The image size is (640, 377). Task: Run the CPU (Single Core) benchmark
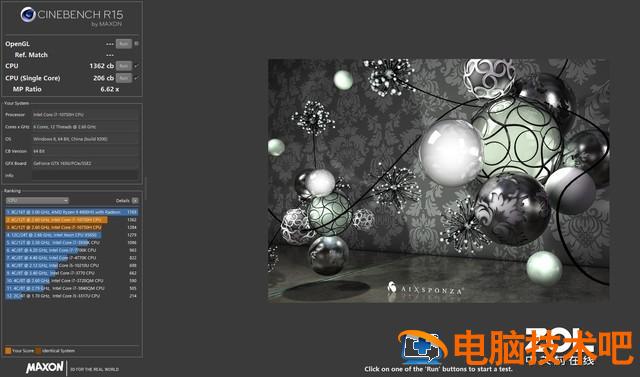[124, 78]
